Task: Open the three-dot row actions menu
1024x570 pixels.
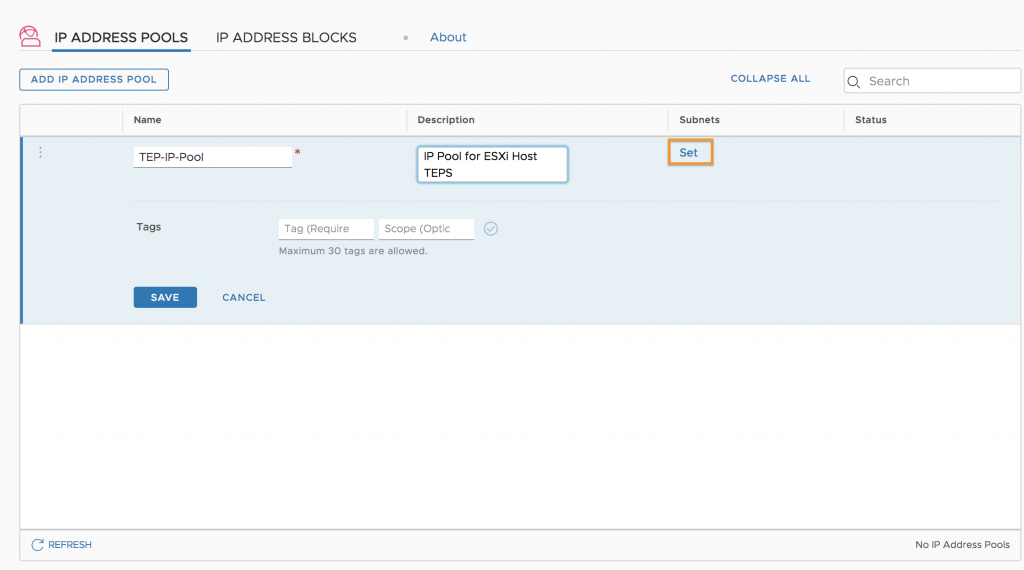Action: (x=40, y=152)
